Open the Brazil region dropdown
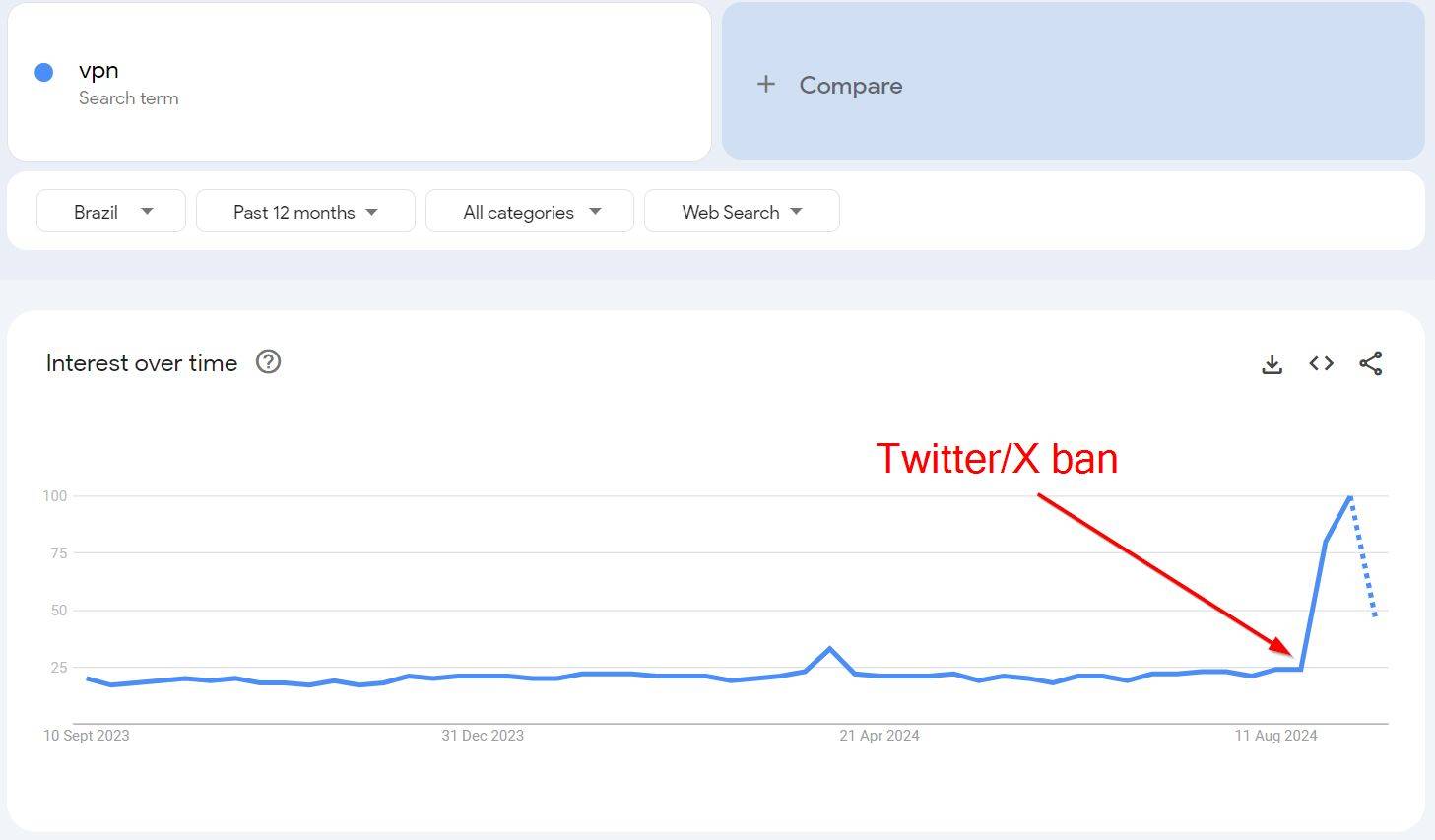 pyautogui.click(x=111, y=211)
